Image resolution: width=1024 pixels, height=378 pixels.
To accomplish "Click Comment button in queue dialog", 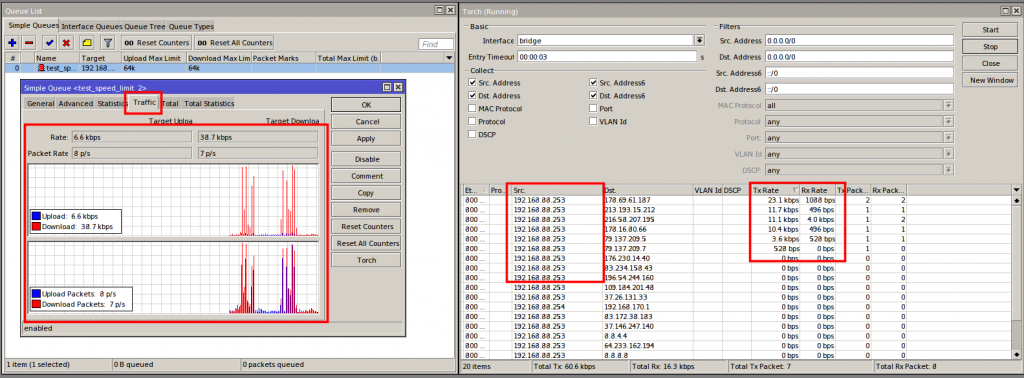I will click(x=366, y=176).
